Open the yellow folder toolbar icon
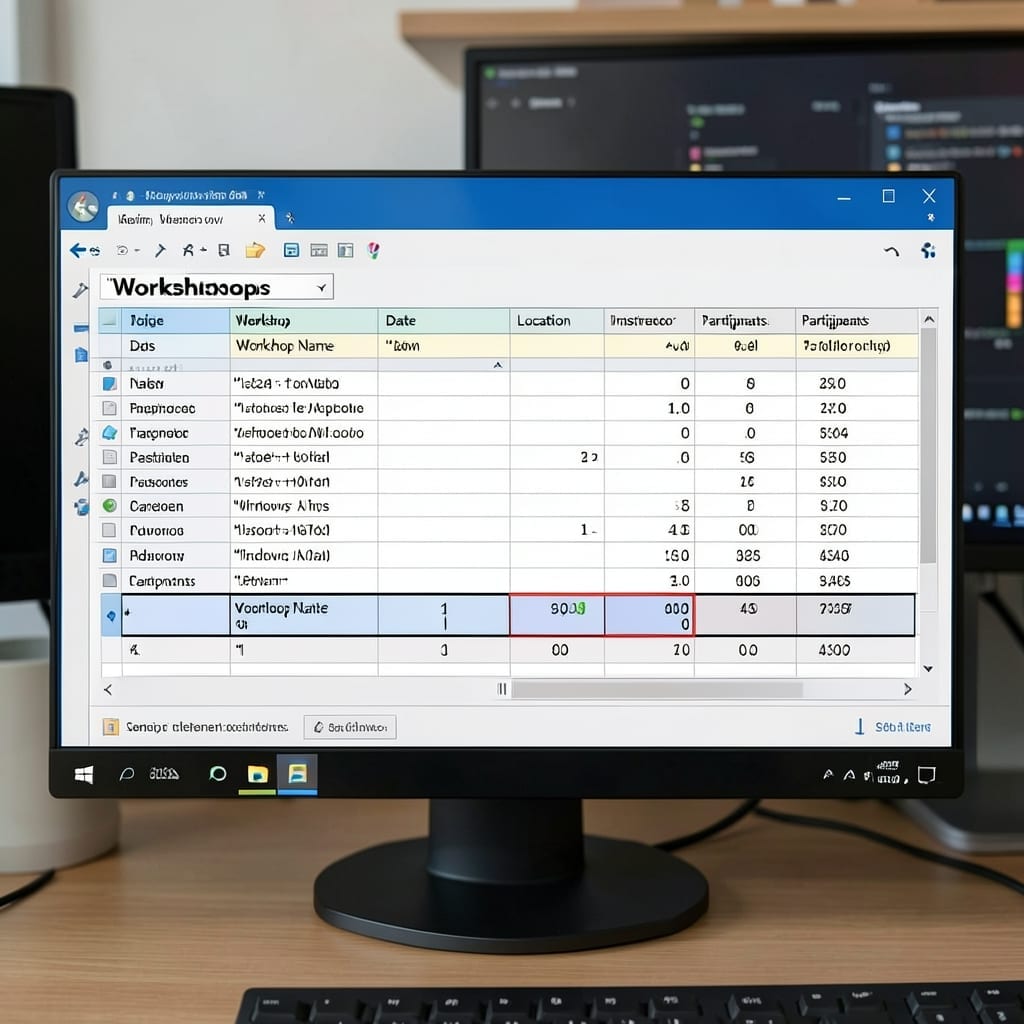The image size is (1024, 1024). 255,250
